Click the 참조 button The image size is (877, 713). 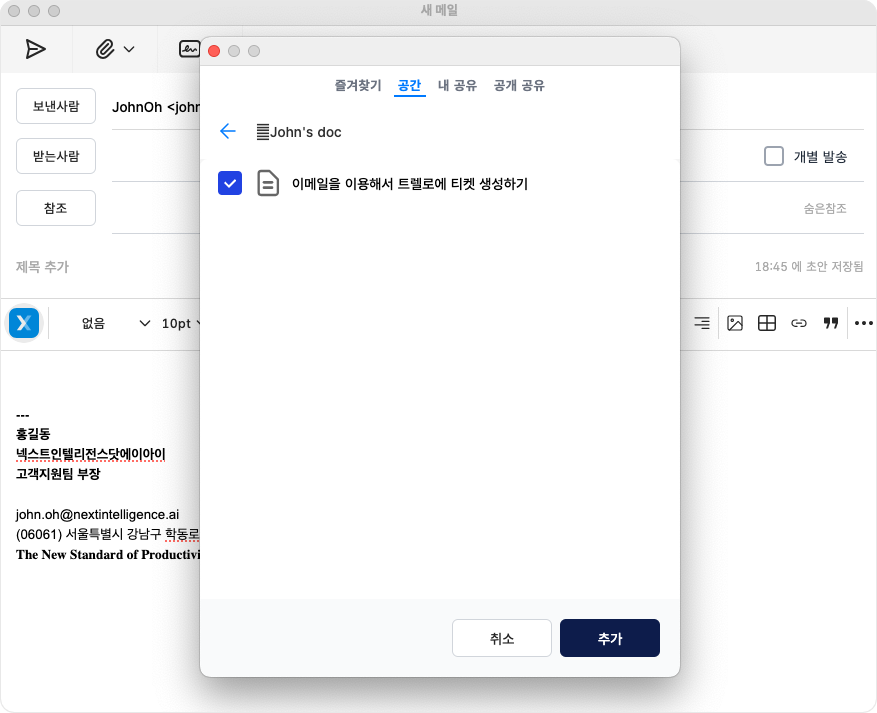point(56,208)
